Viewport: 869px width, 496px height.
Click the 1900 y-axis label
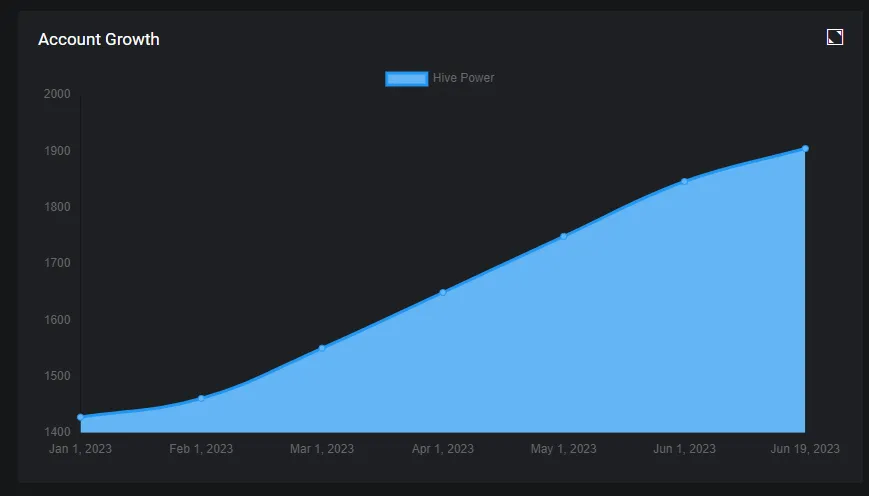click(58, 151)
